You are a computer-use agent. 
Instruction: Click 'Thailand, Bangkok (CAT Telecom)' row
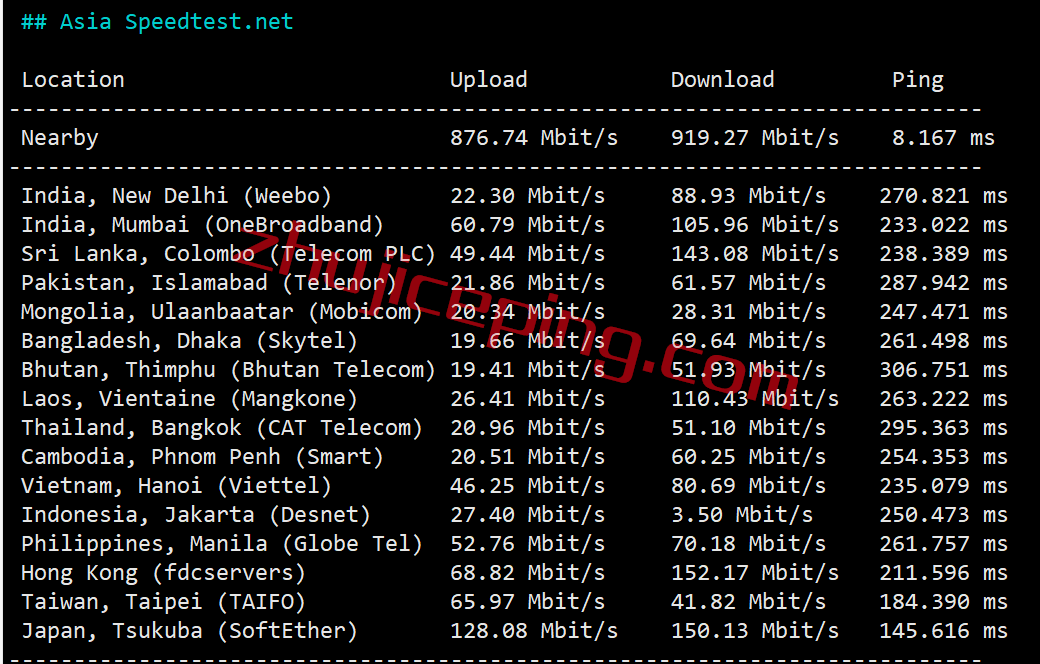click(x=222, y=428)
